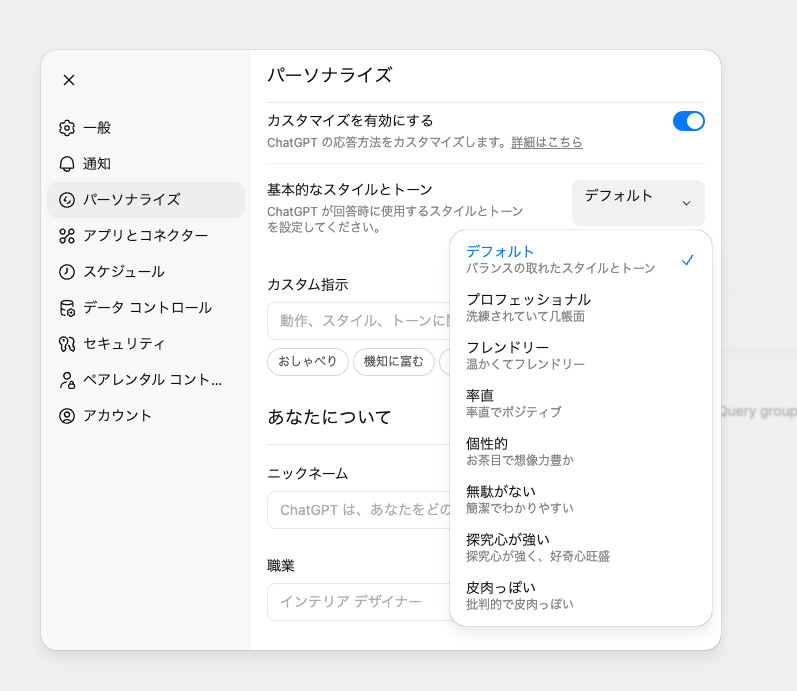Click the Personalize icon in sidebar
Image resolution: width=797 pixels, height=691 pixels.
tap(67, 200)
